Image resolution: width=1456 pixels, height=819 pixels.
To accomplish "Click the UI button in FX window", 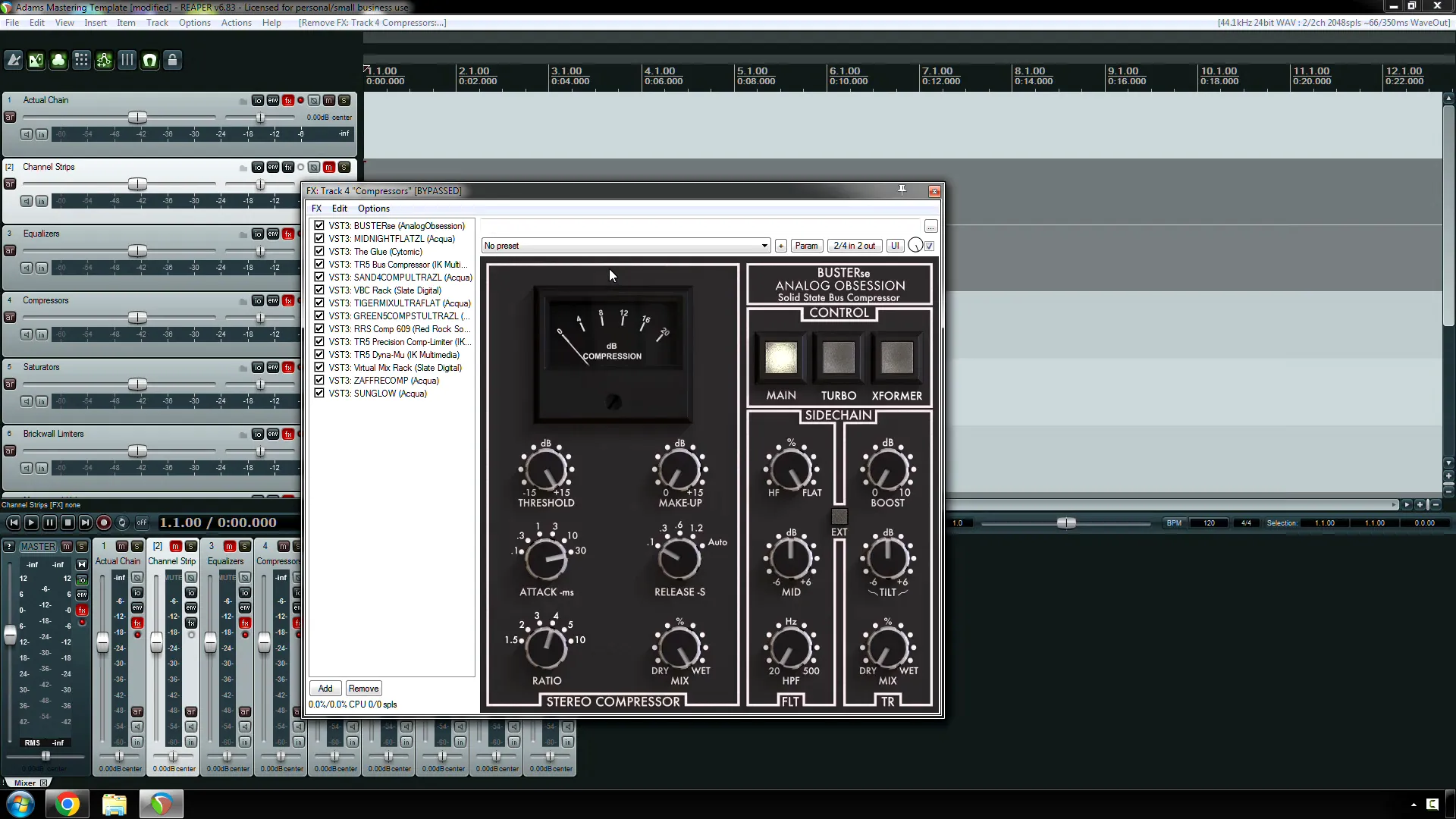I will click(896, 246).
